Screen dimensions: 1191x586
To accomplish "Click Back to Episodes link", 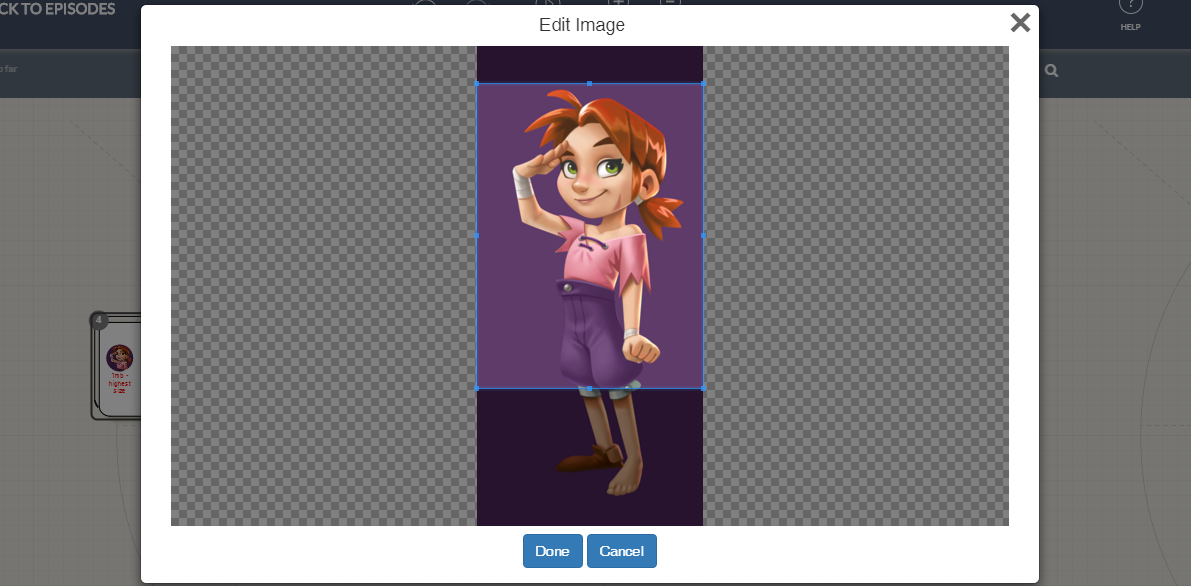I will 58,9.
